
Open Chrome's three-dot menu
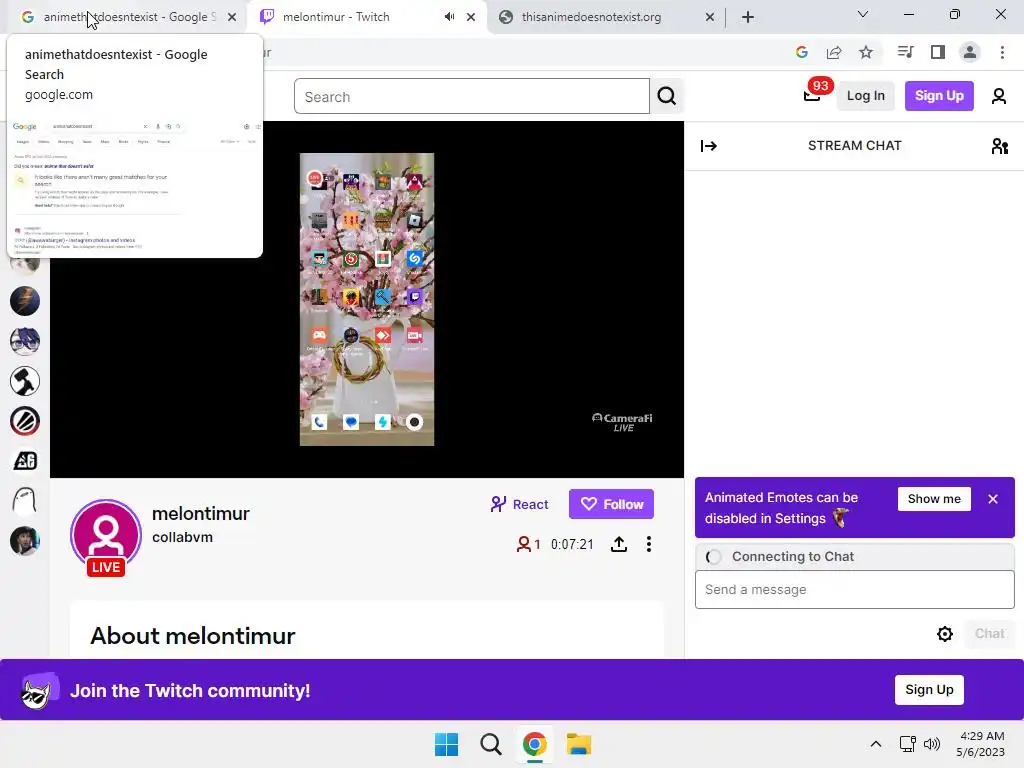coord(1002,52)
